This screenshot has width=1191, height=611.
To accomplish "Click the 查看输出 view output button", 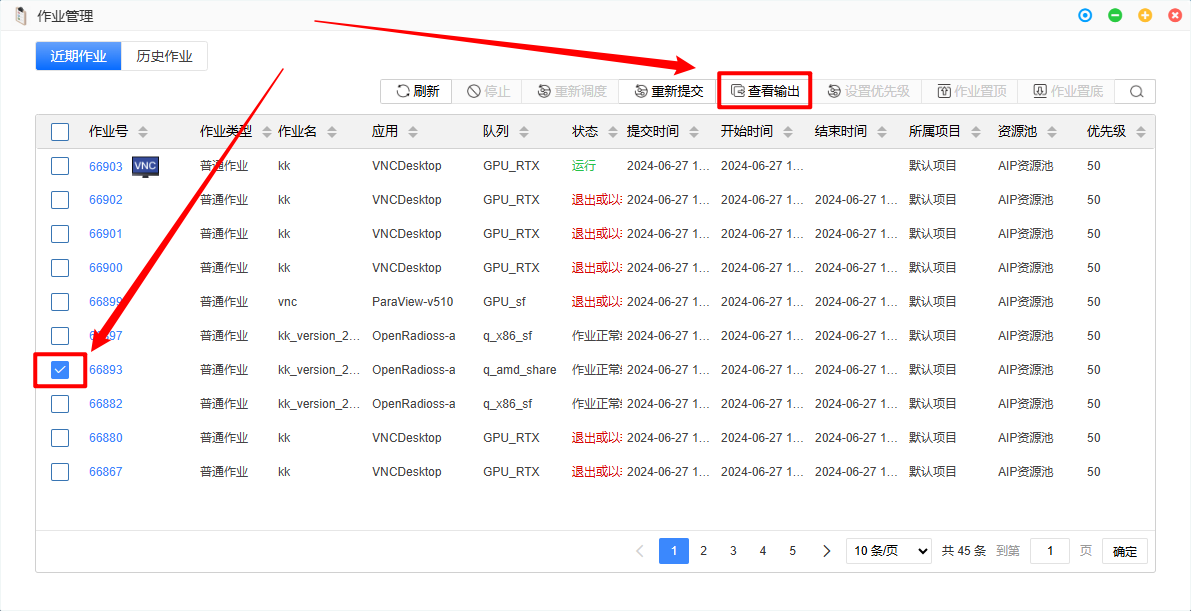I will click(764, 91).
